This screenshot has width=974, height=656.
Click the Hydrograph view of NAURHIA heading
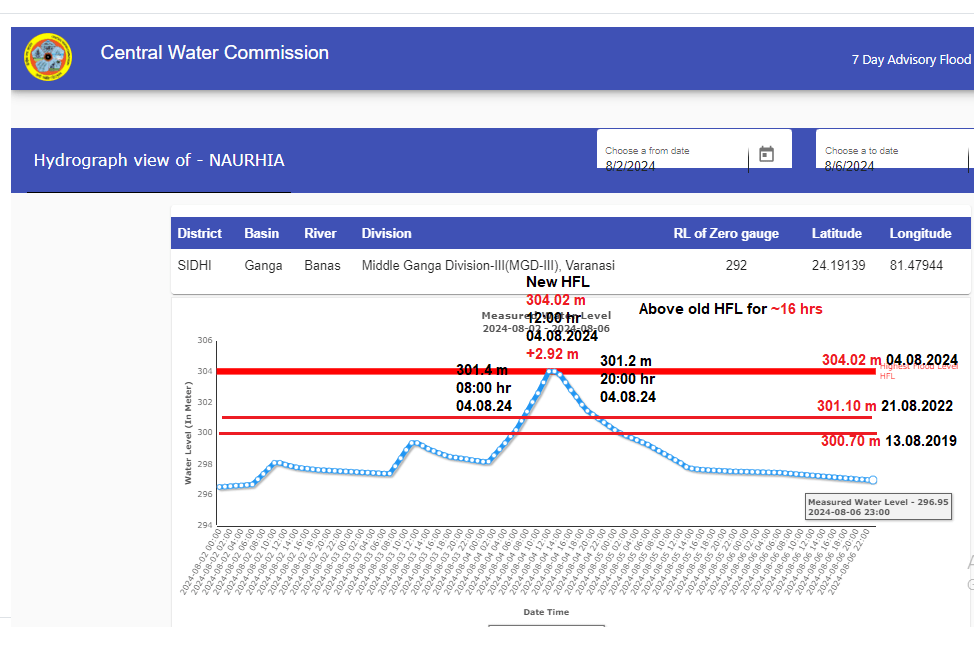point(159,160)
